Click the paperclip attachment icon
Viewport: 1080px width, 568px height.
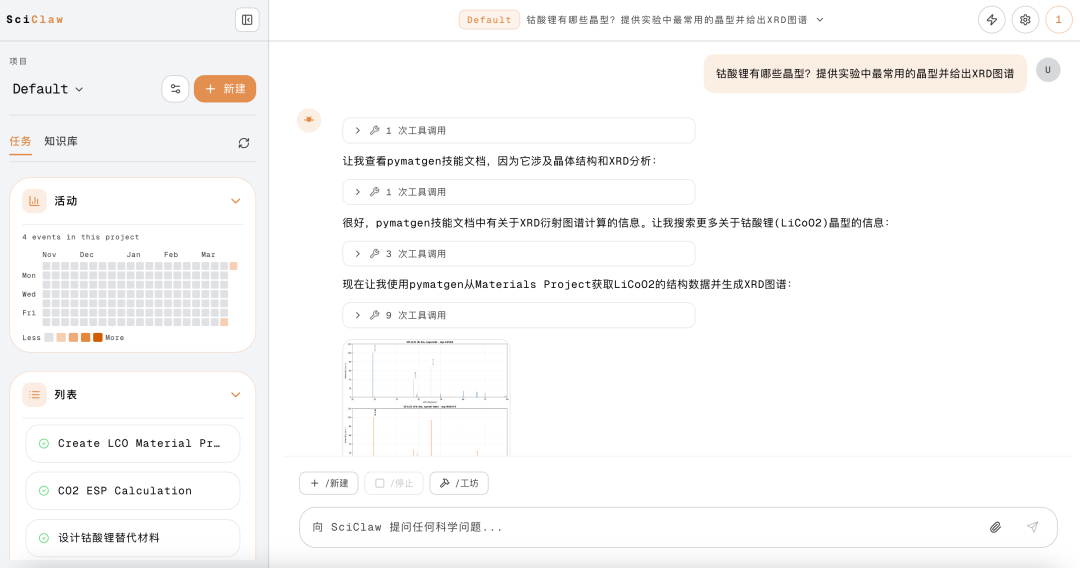pyautogui.click(x=995, y=527)
